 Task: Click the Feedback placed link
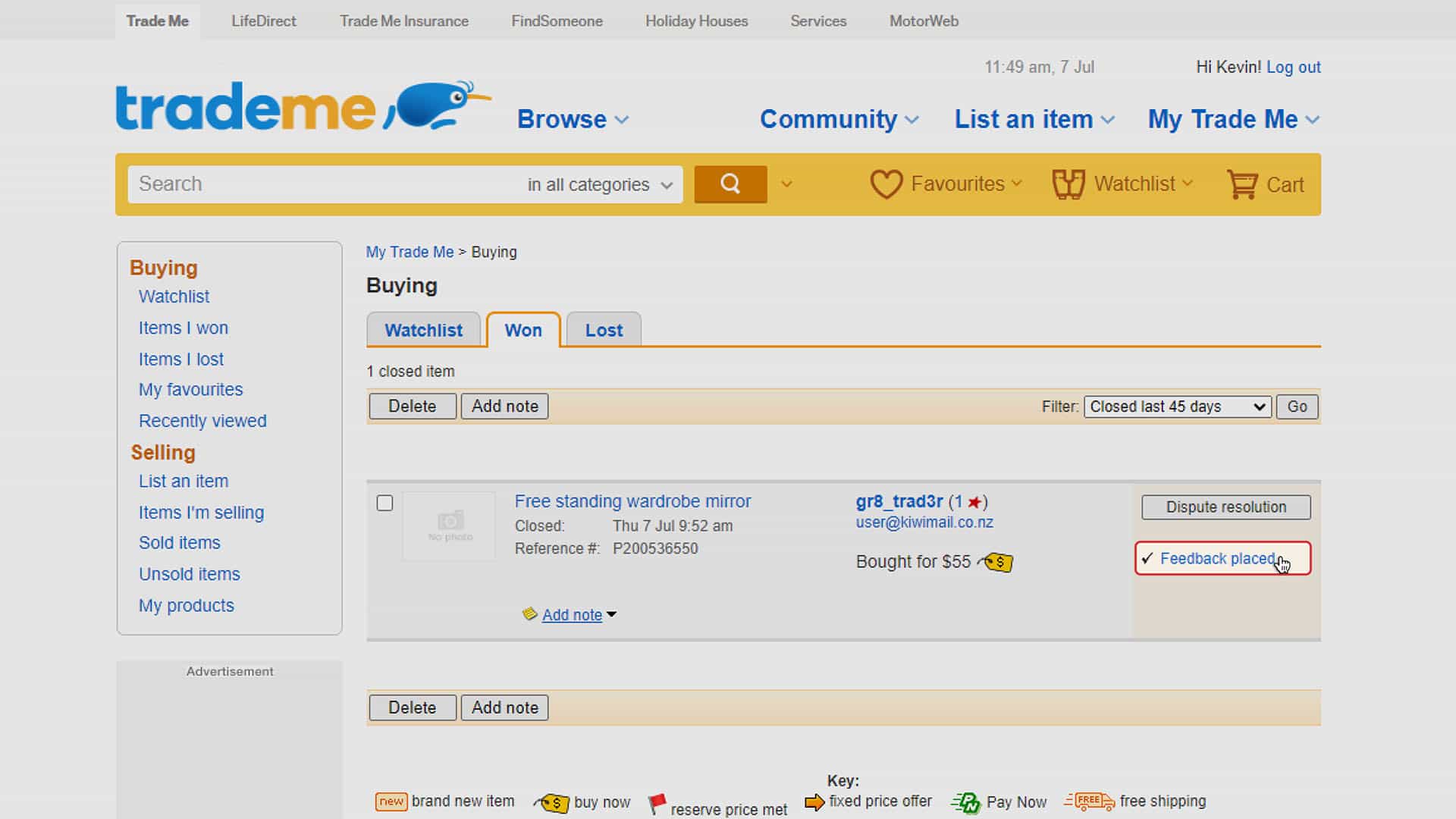[x=1217, y=559]
